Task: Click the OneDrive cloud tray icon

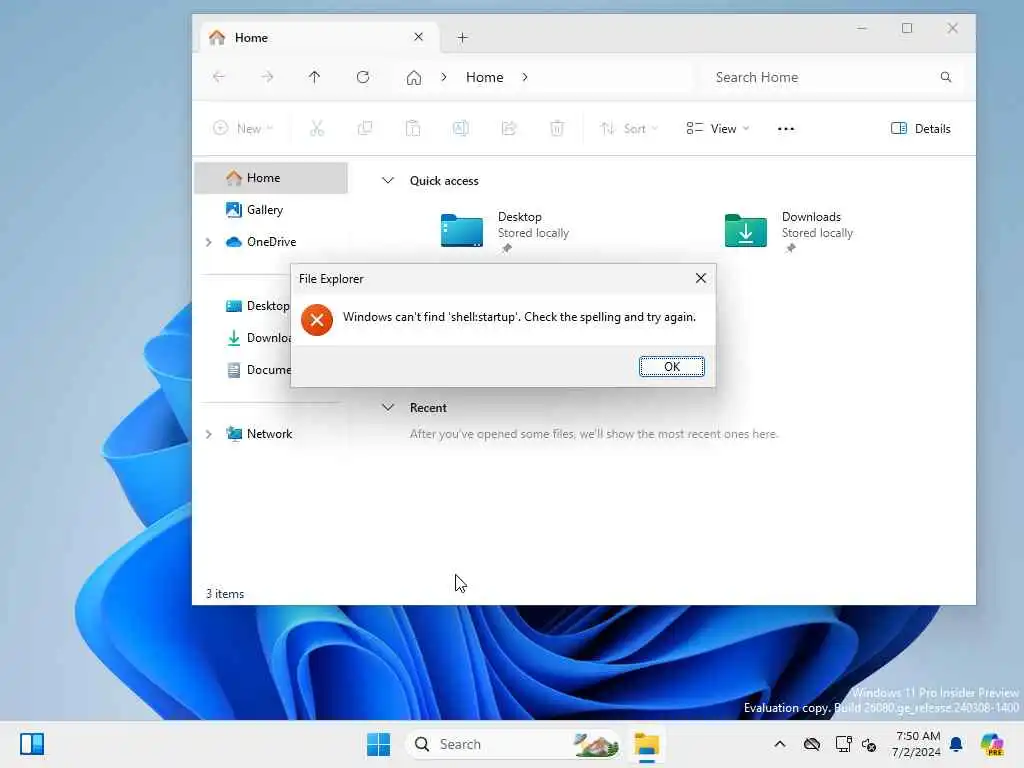Action: coord(812,744)
